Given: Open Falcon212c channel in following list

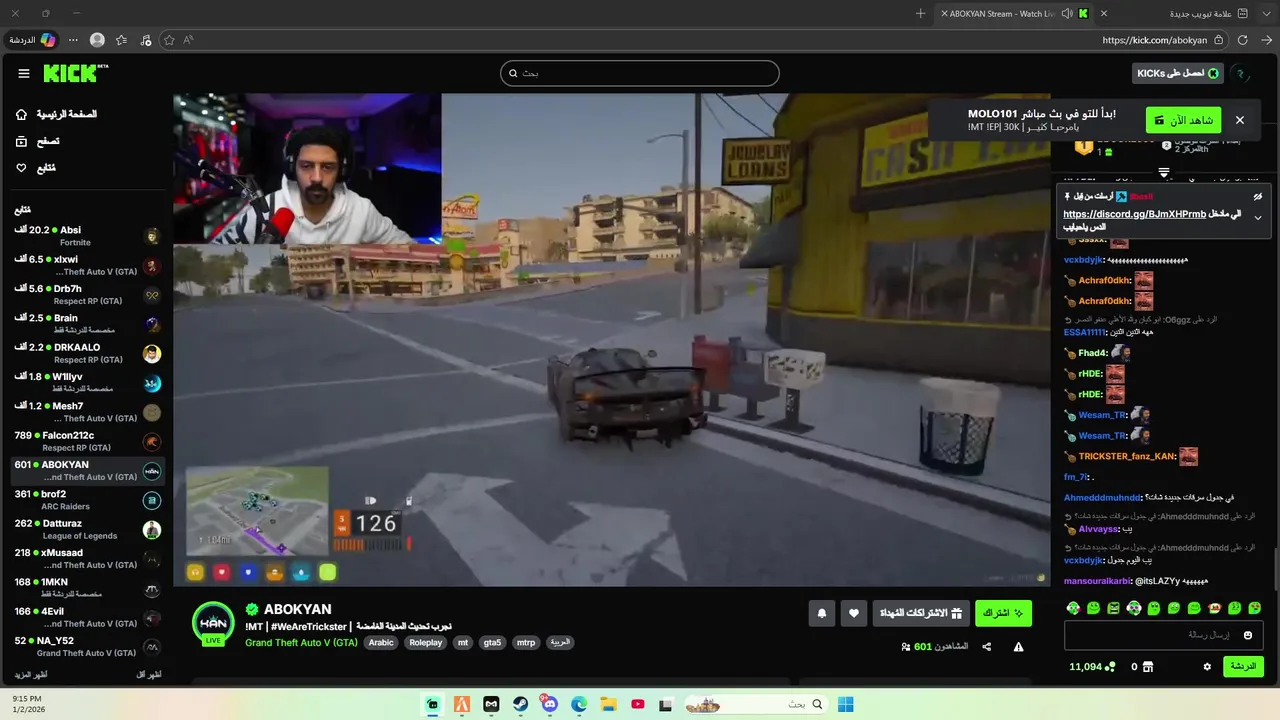Looking at the screenshot, I should [x=88, y=441].
